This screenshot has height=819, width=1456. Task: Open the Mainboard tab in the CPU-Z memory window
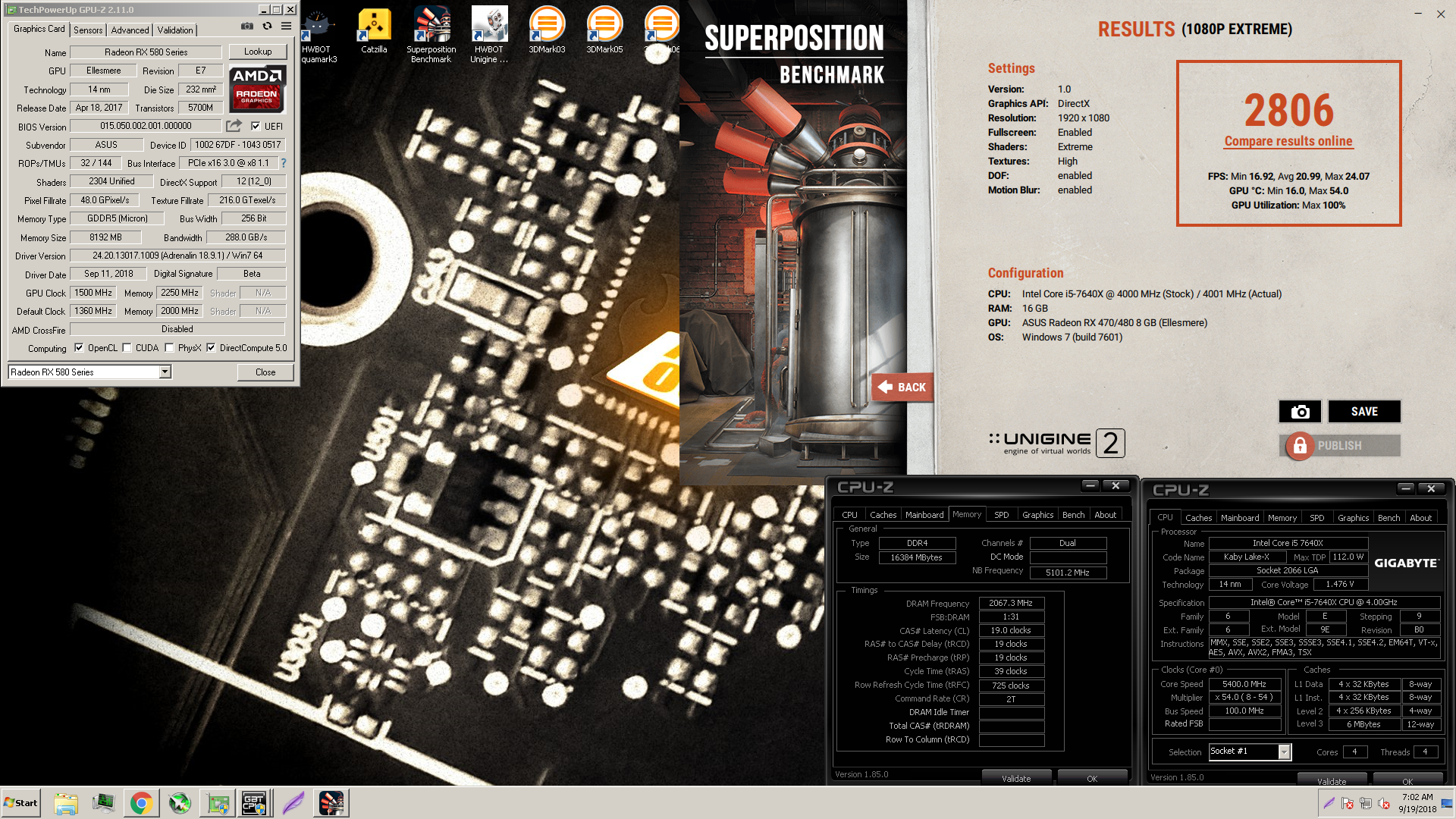924,515
